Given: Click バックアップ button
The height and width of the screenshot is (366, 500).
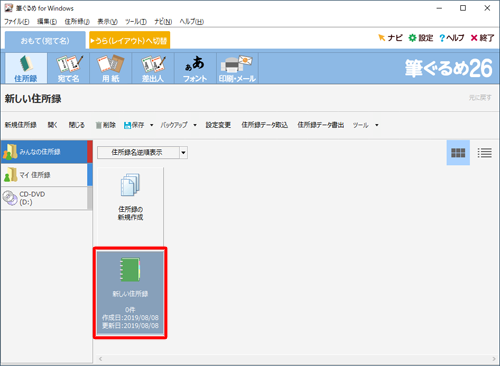Looking at the screenshot, I should click(x=174, y=125).
